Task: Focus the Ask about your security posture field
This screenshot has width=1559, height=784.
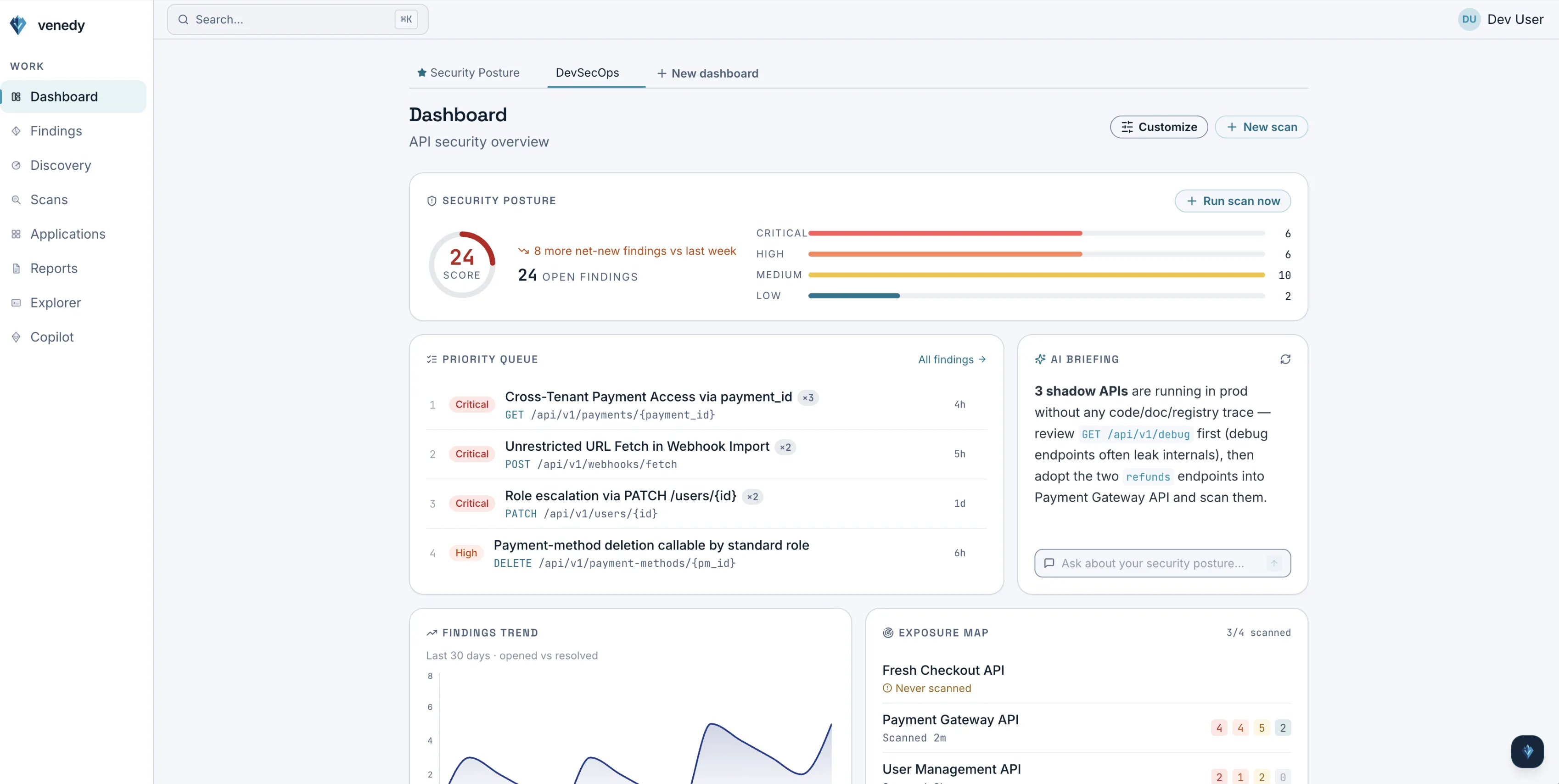Action: (x=1162, y=563)
